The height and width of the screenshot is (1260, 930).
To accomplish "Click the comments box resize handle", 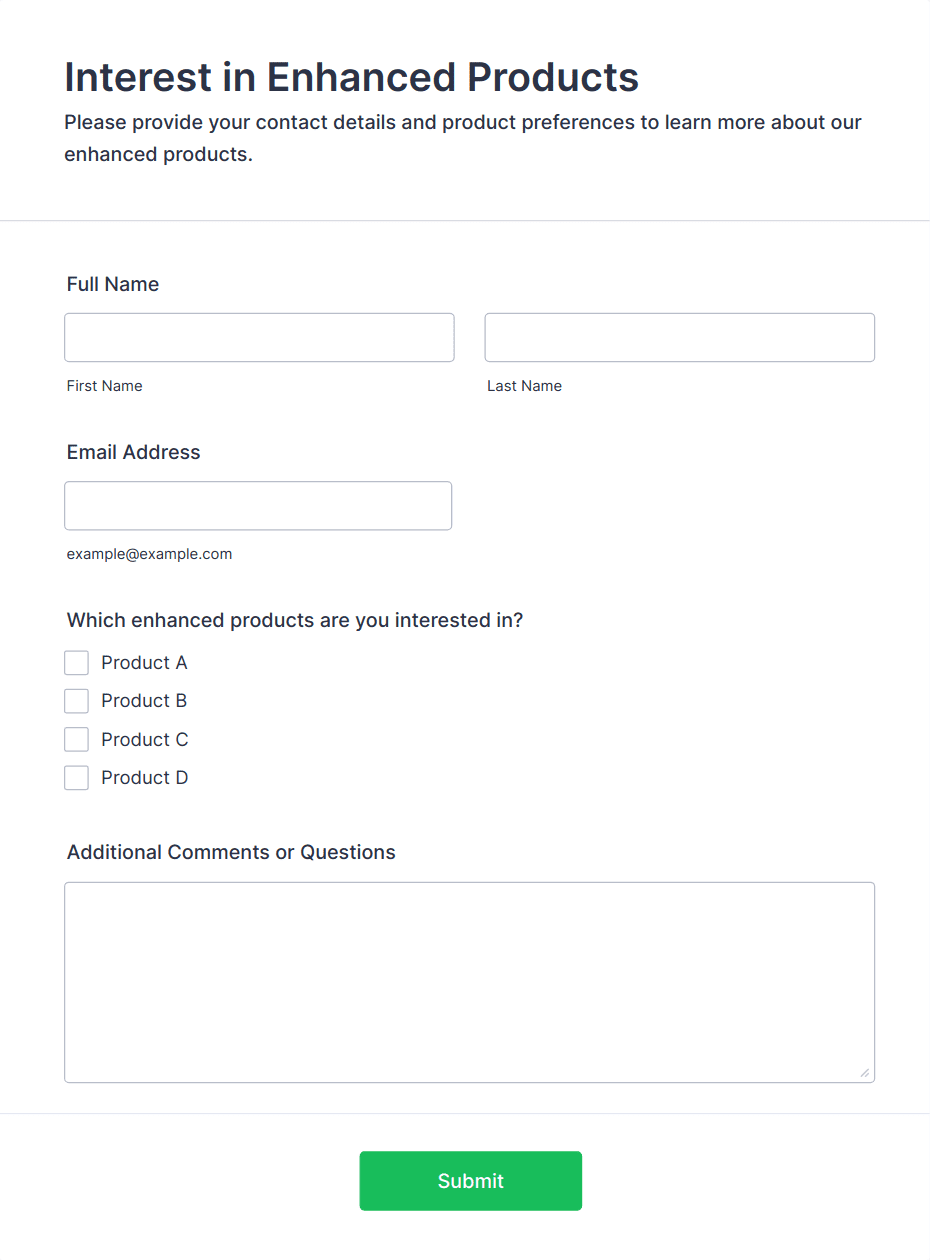I will tap(864, 1073).
